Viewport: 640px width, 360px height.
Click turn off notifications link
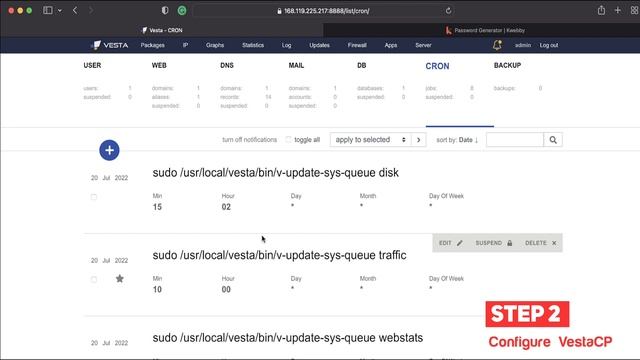tap(249, 140)
